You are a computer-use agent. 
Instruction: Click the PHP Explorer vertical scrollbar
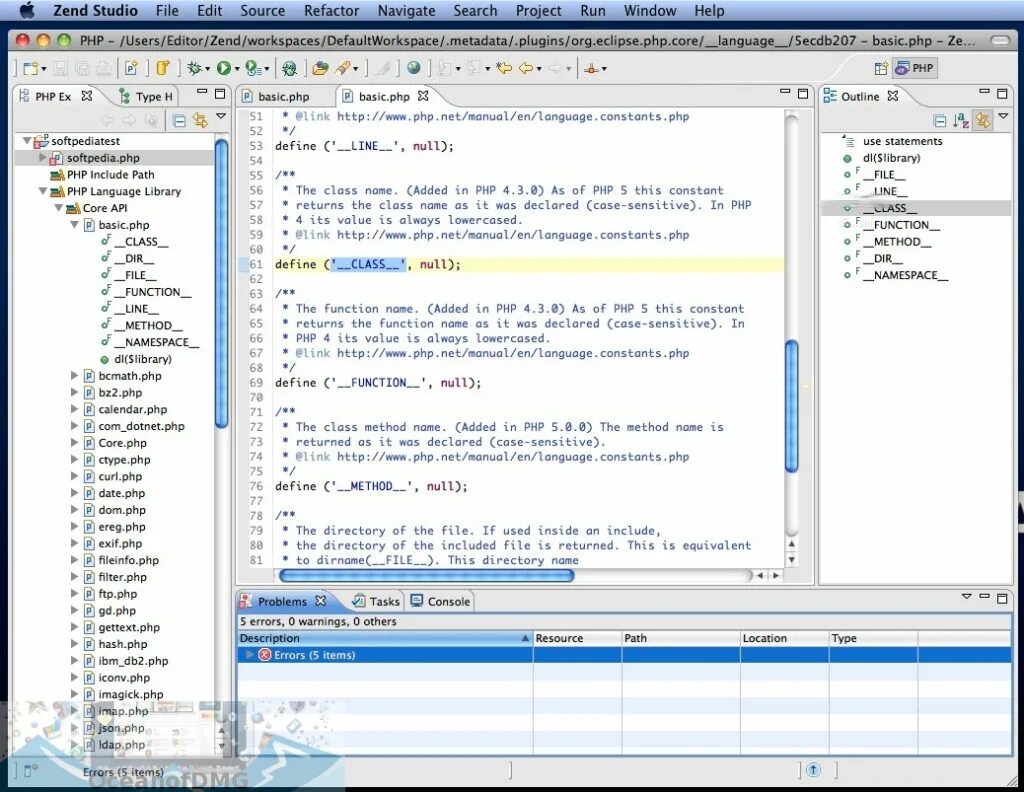click(x=221, y=284)
